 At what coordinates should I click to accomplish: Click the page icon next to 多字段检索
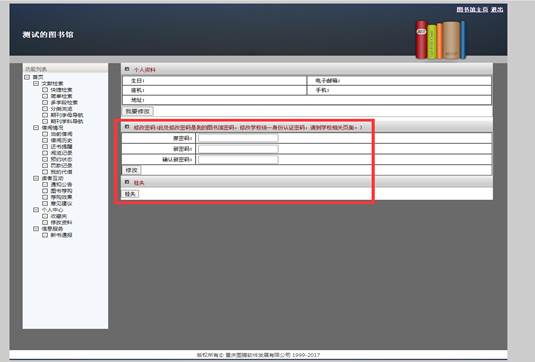coord(45,102)
